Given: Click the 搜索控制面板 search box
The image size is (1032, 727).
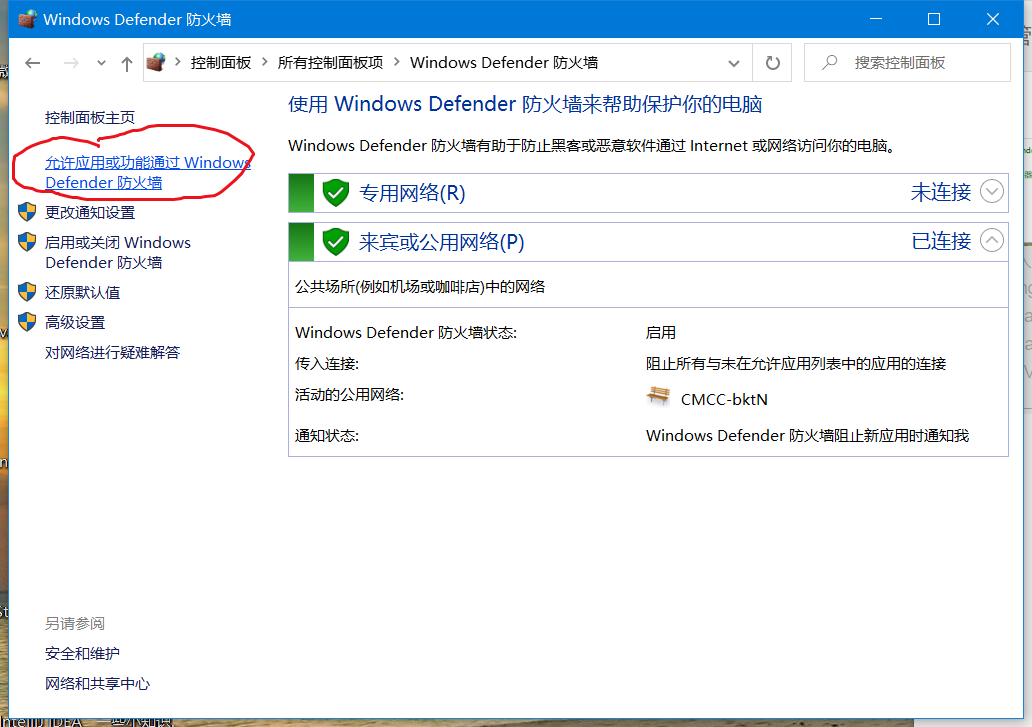Looking at the screenshot, I should (907, 63).
